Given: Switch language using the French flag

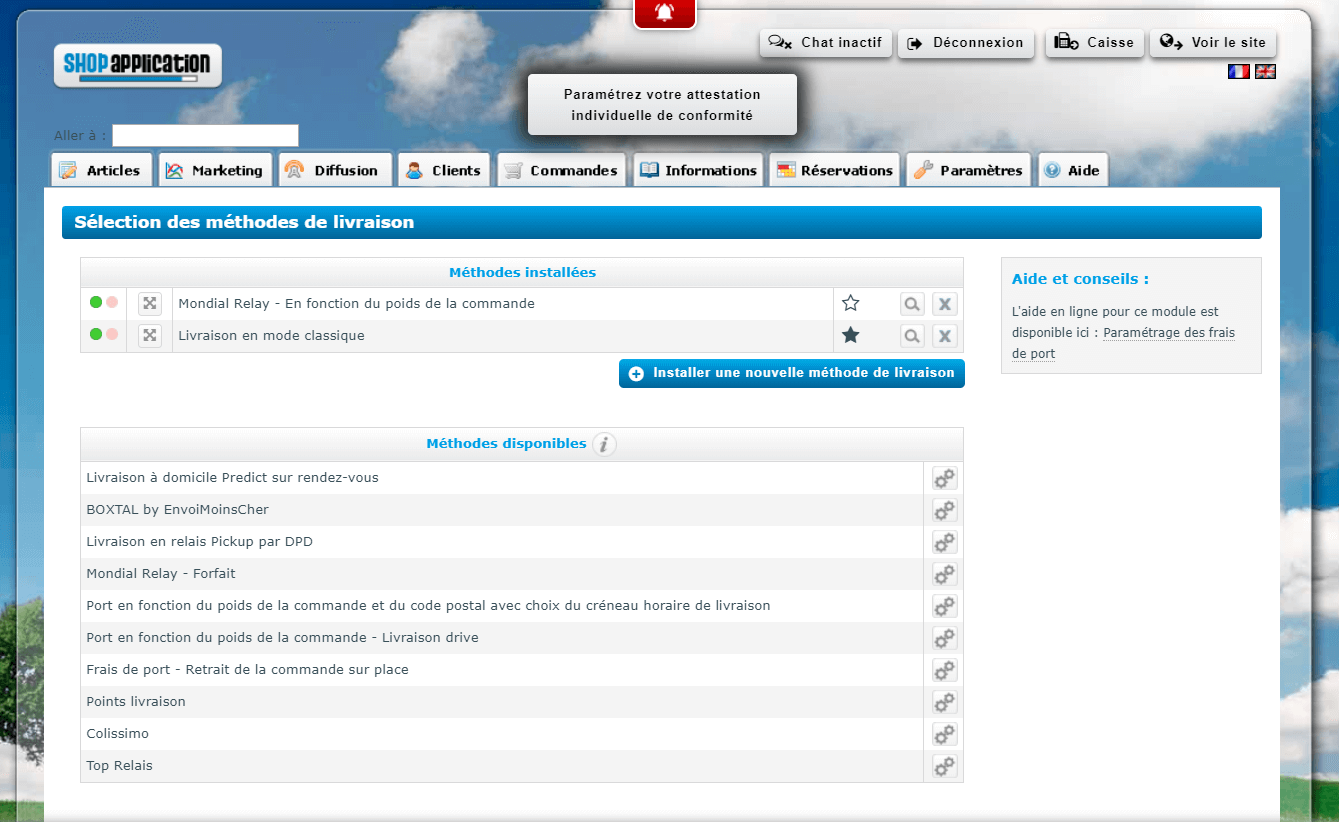Looking at the screenshot, I should (x=1238, y=72).
